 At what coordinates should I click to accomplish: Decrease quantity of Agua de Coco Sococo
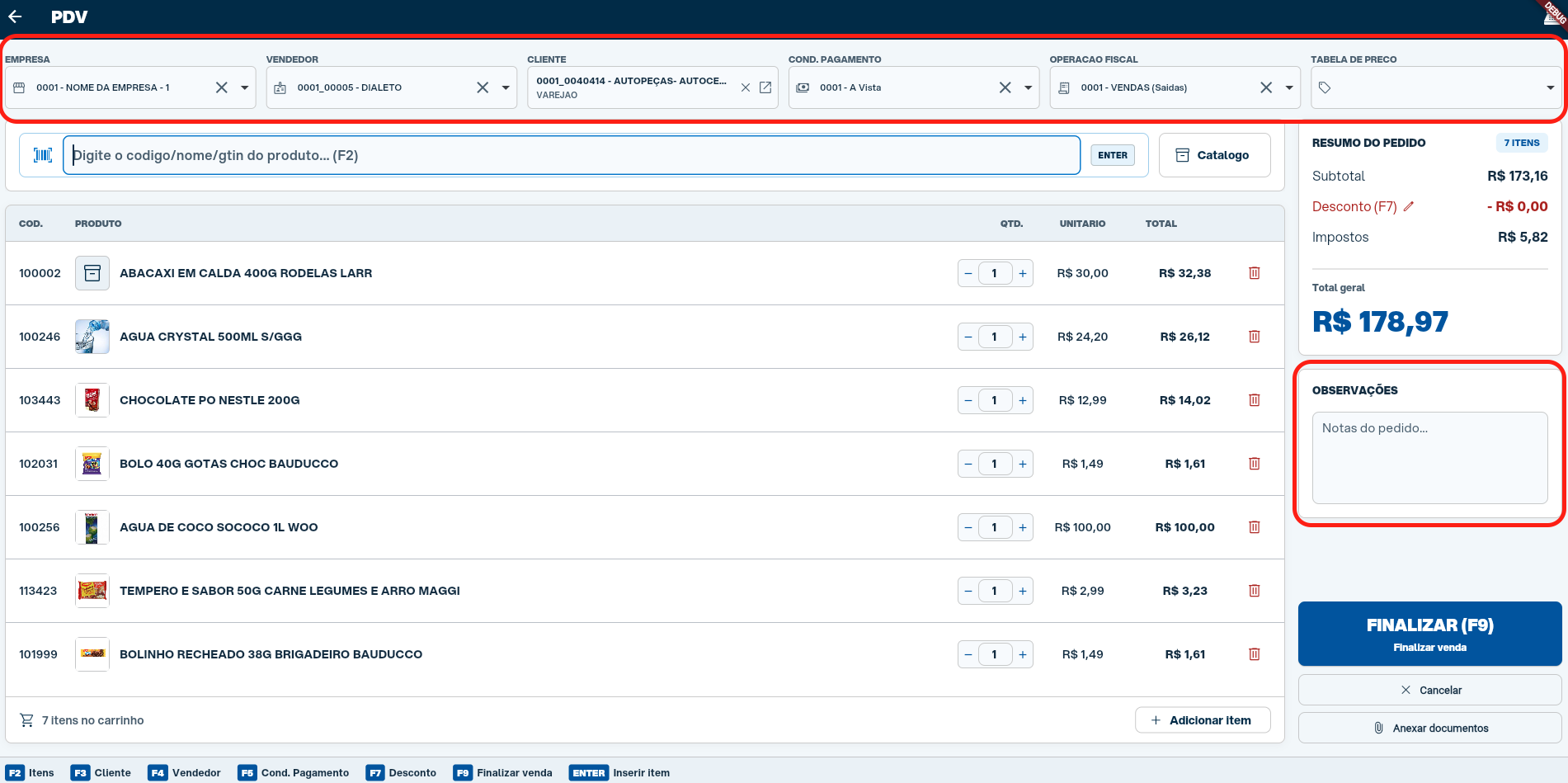(968, 527)
